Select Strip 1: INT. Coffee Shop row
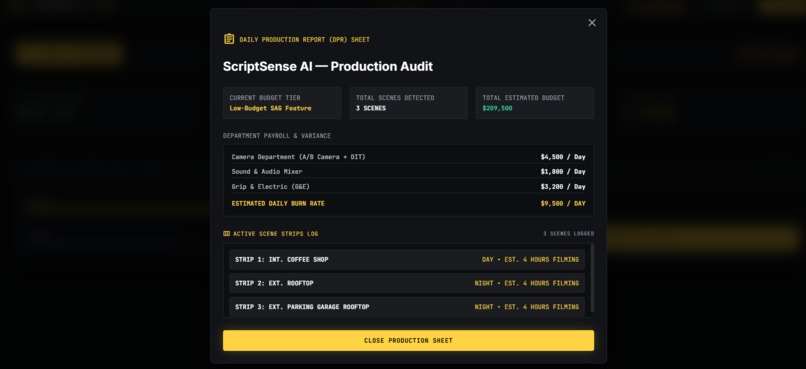This screenshot has height=369, width=806. coord(407,260)
